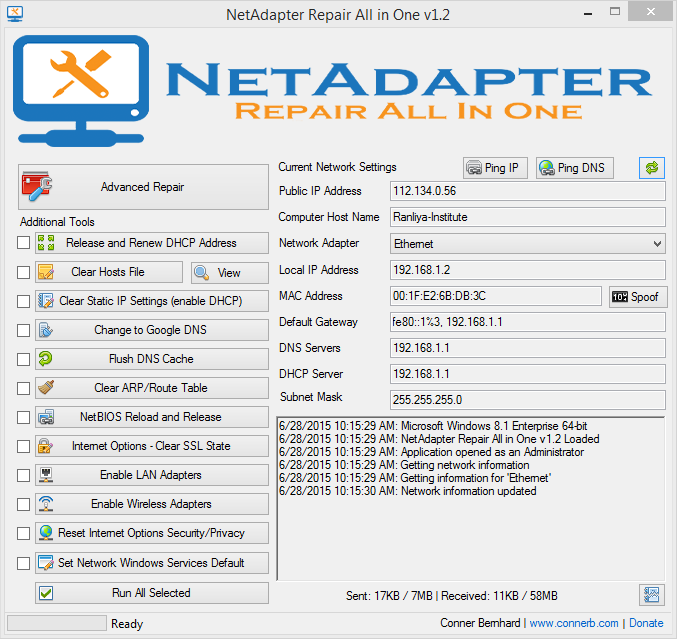677x639 pixels.
Task: Click the Flush DNS Cache button label
Action: tap(151, 359)
